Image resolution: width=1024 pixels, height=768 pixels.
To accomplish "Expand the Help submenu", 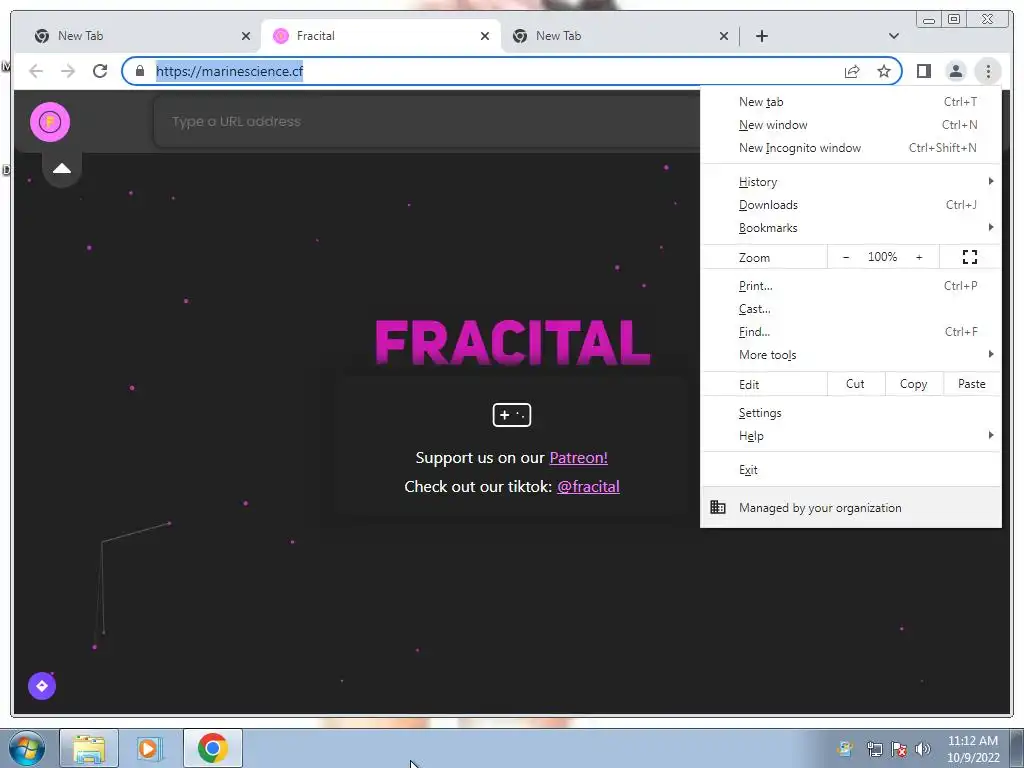I will 851,436.
